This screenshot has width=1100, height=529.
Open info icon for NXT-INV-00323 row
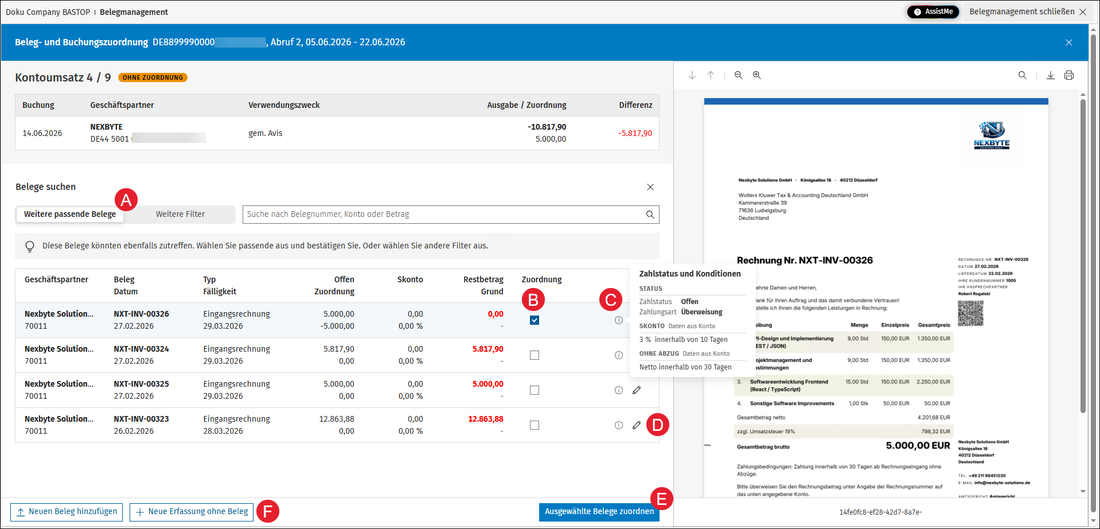point(619,424)
